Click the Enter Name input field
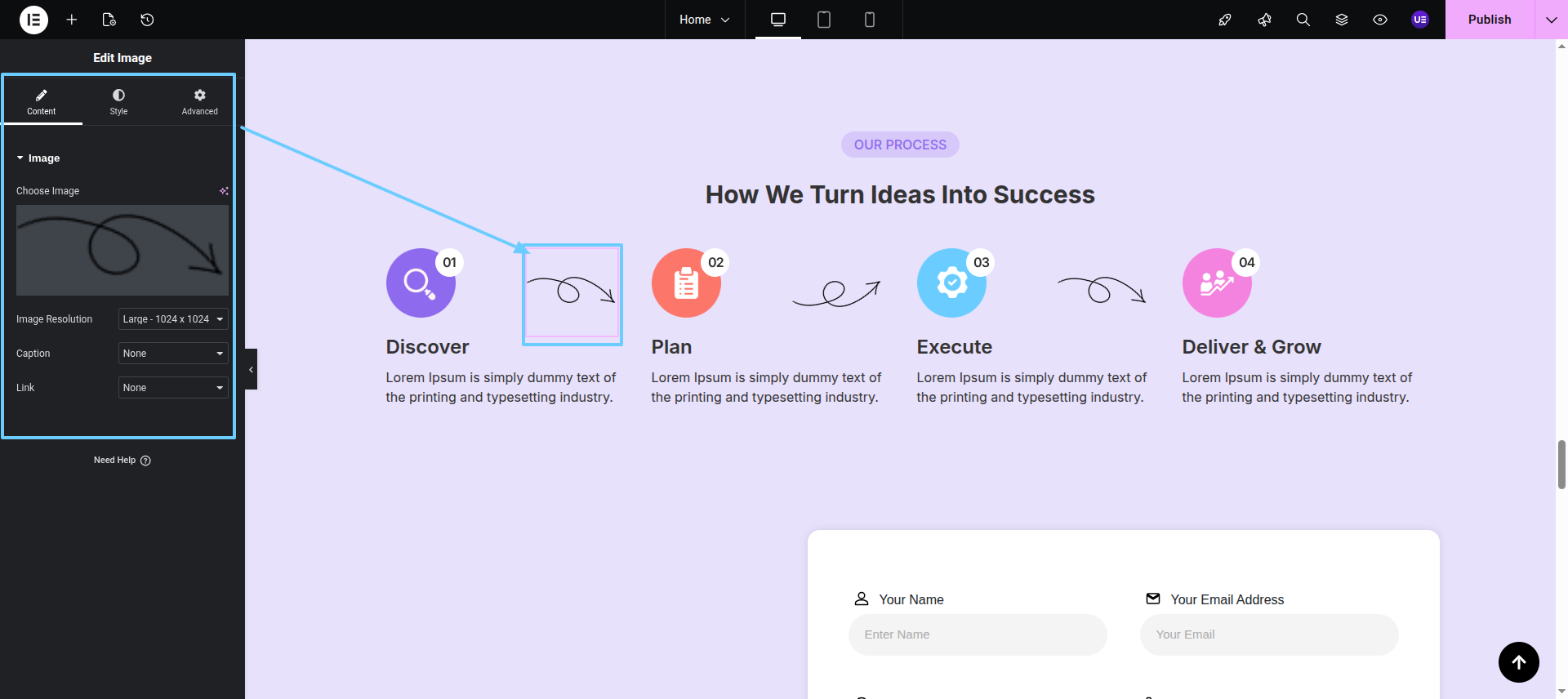 pyautogui.click(x=977, y=634)
